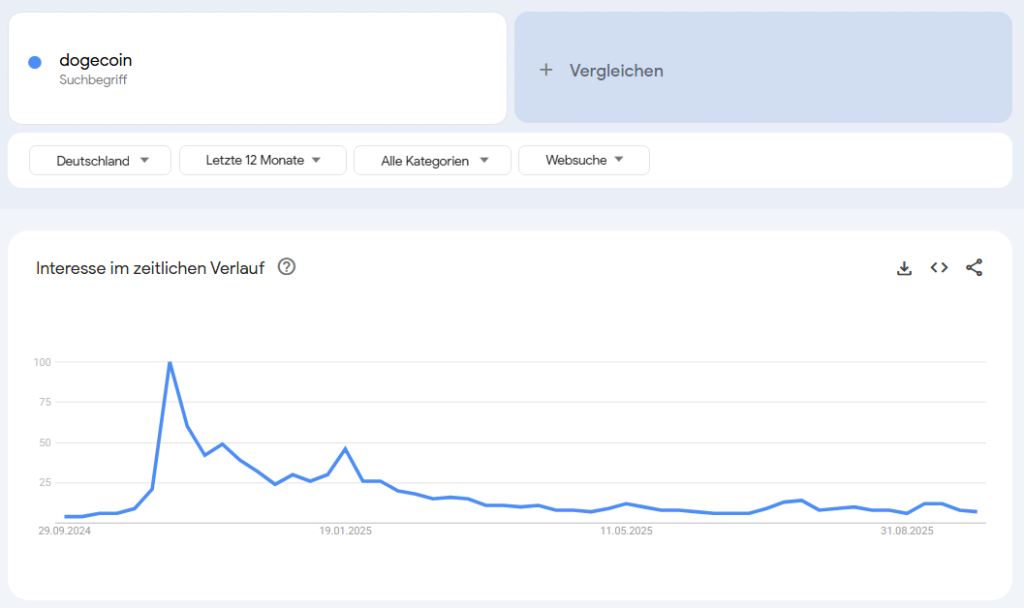Click the Vergleichen compare label
The image size is (1024, 608).
click(616, 70)
